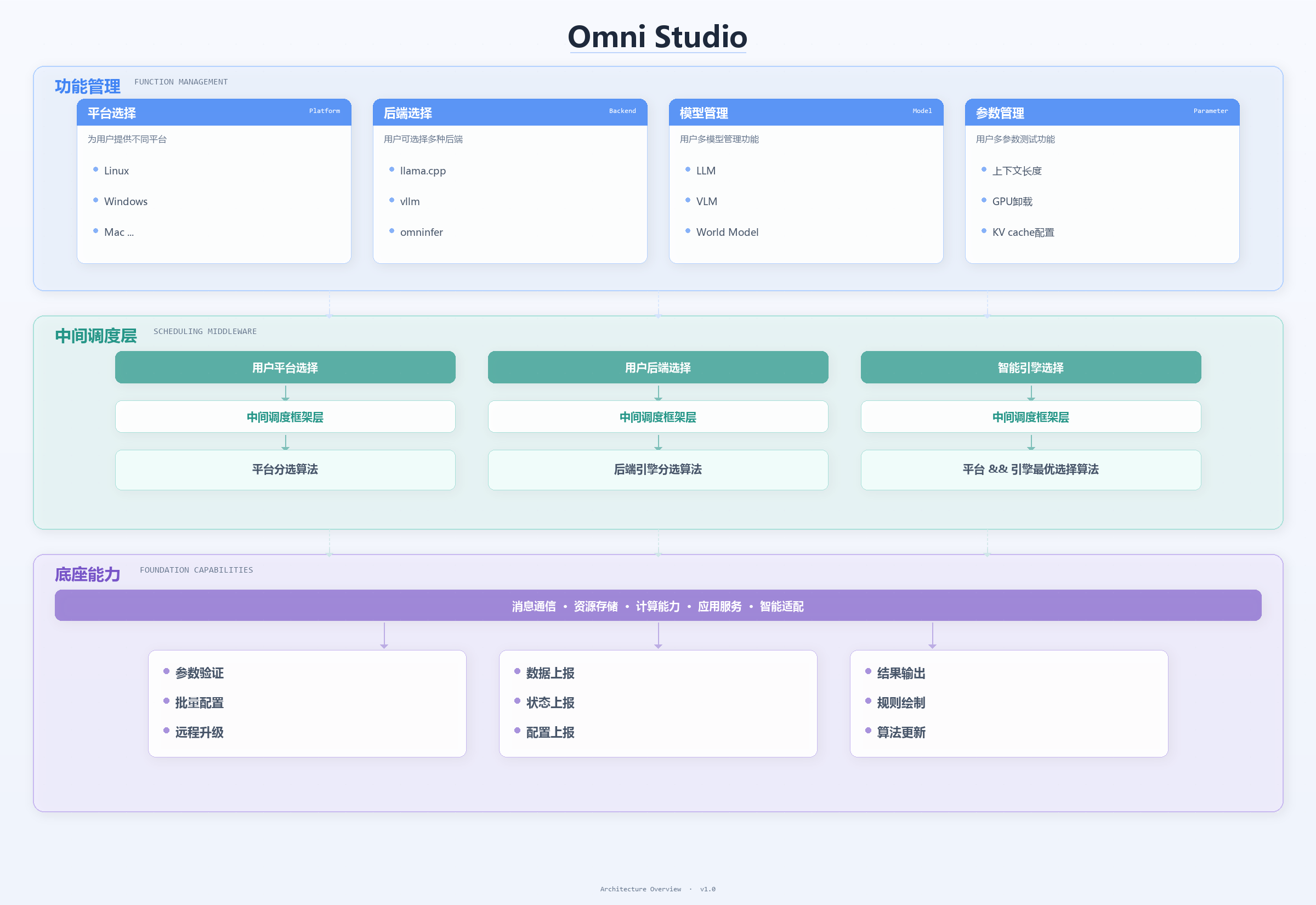Click the FOUNDATION CAPABILITIES label
This screenshot has width=1316, height=905.
point(196,570)
